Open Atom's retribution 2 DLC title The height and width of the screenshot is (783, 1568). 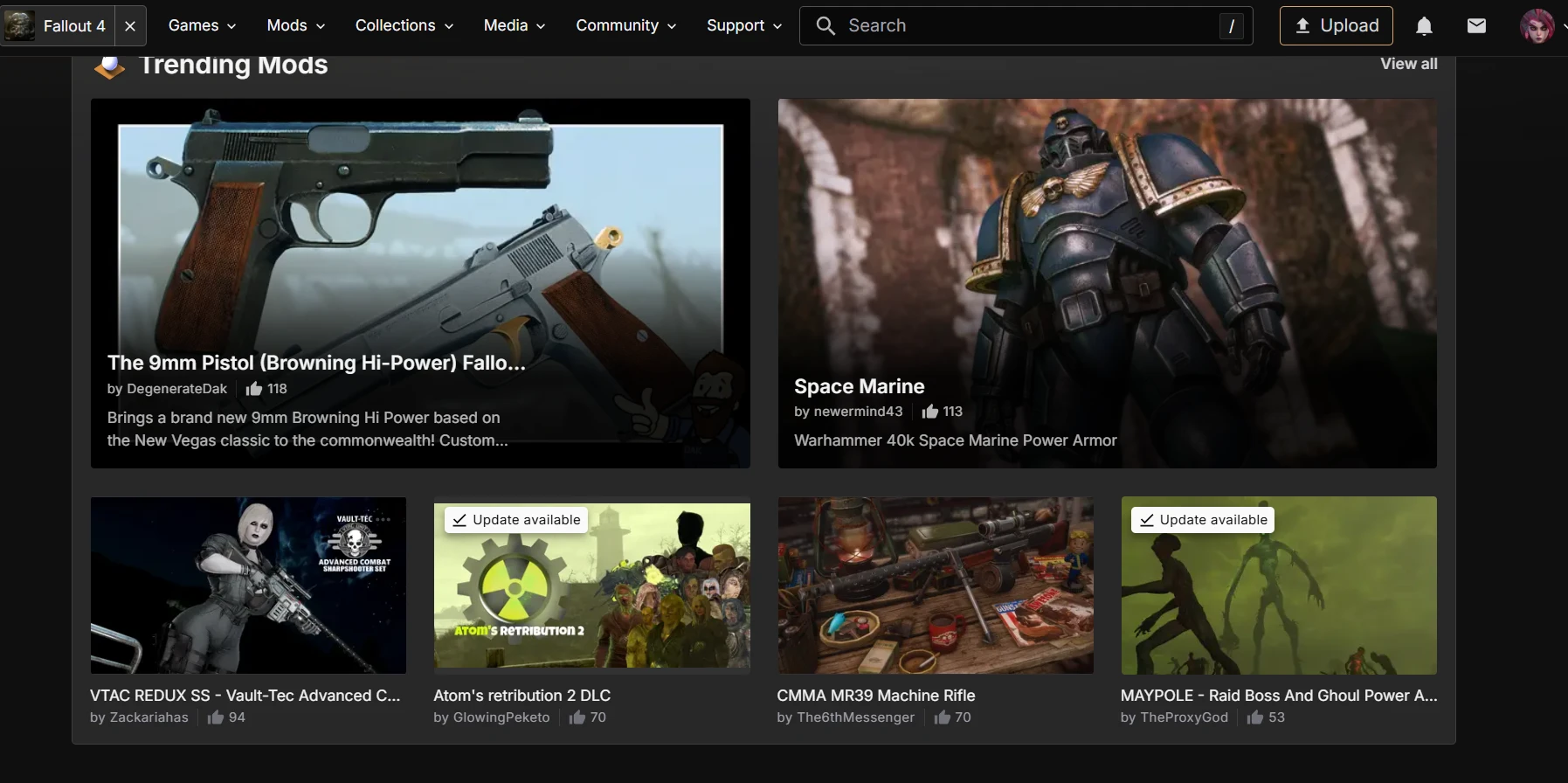[522, 696]
